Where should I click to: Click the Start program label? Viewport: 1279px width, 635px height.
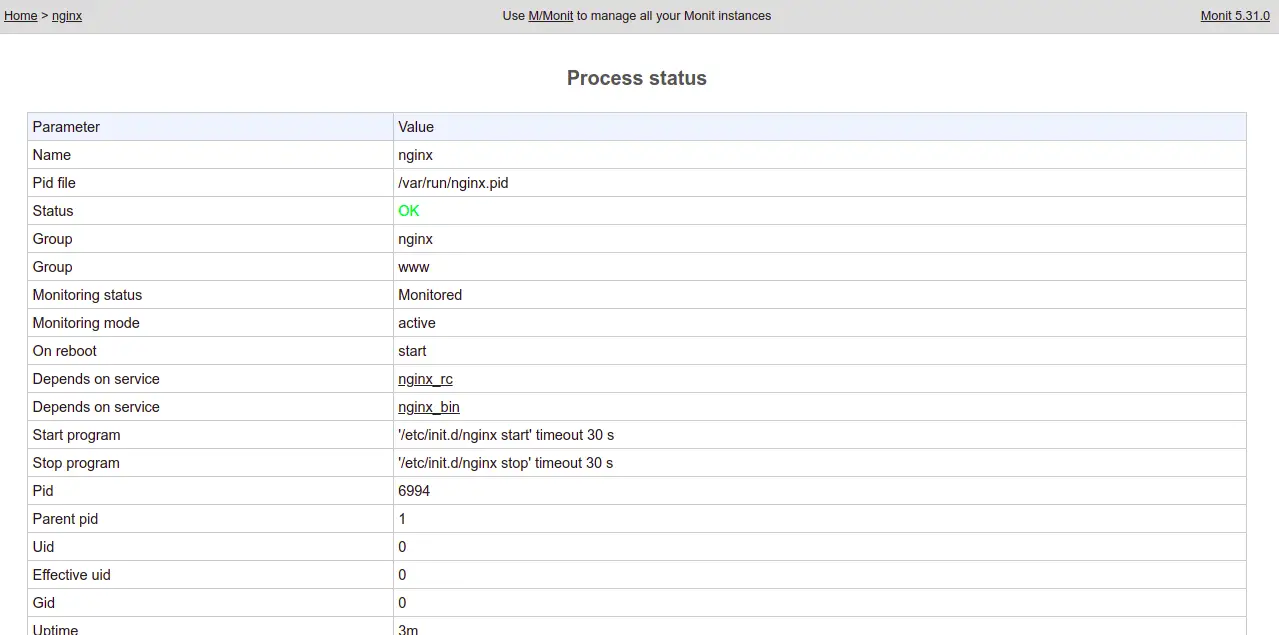click(x=76, y=435)
